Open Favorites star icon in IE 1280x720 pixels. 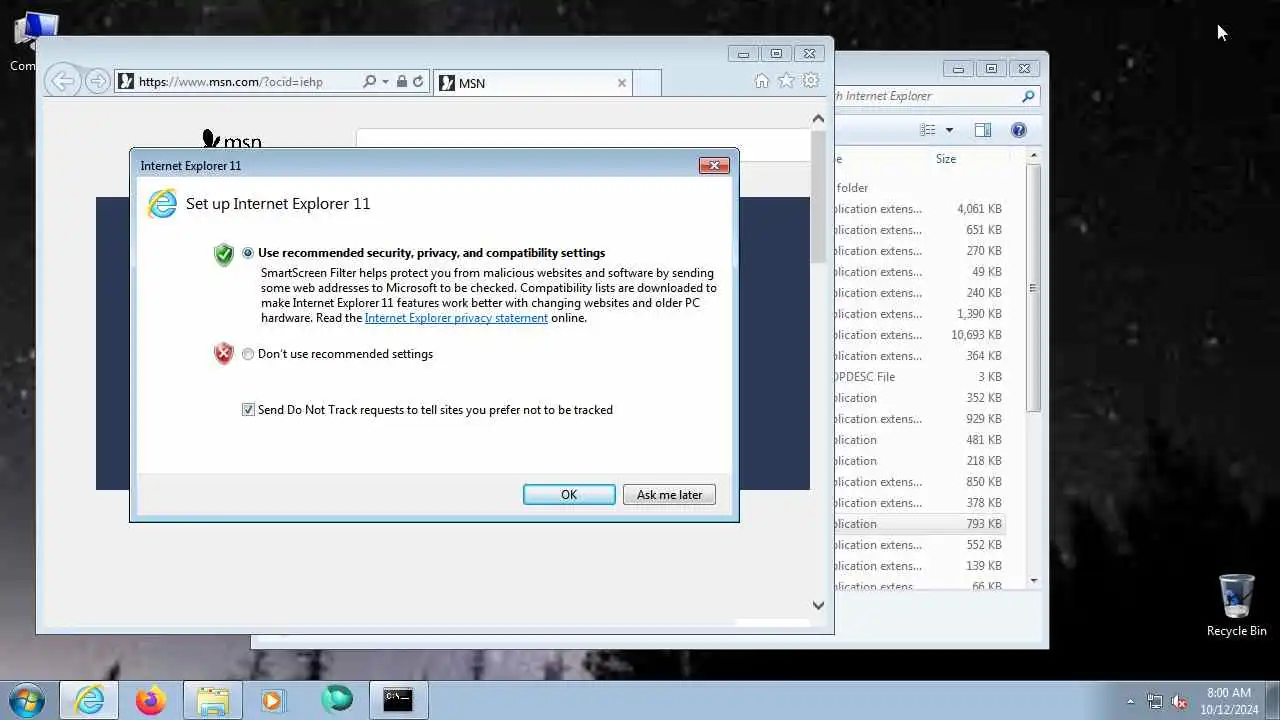[x=787, y=81]
